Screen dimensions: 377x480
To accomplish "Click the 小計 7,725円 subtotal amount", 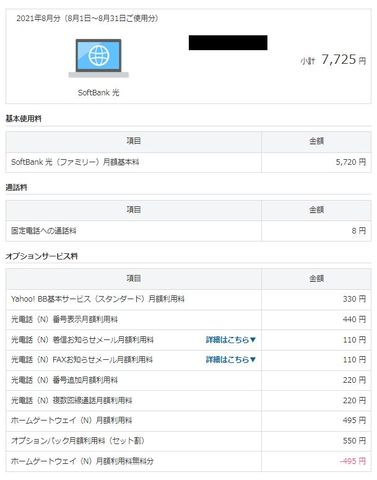I will point(333,60).
